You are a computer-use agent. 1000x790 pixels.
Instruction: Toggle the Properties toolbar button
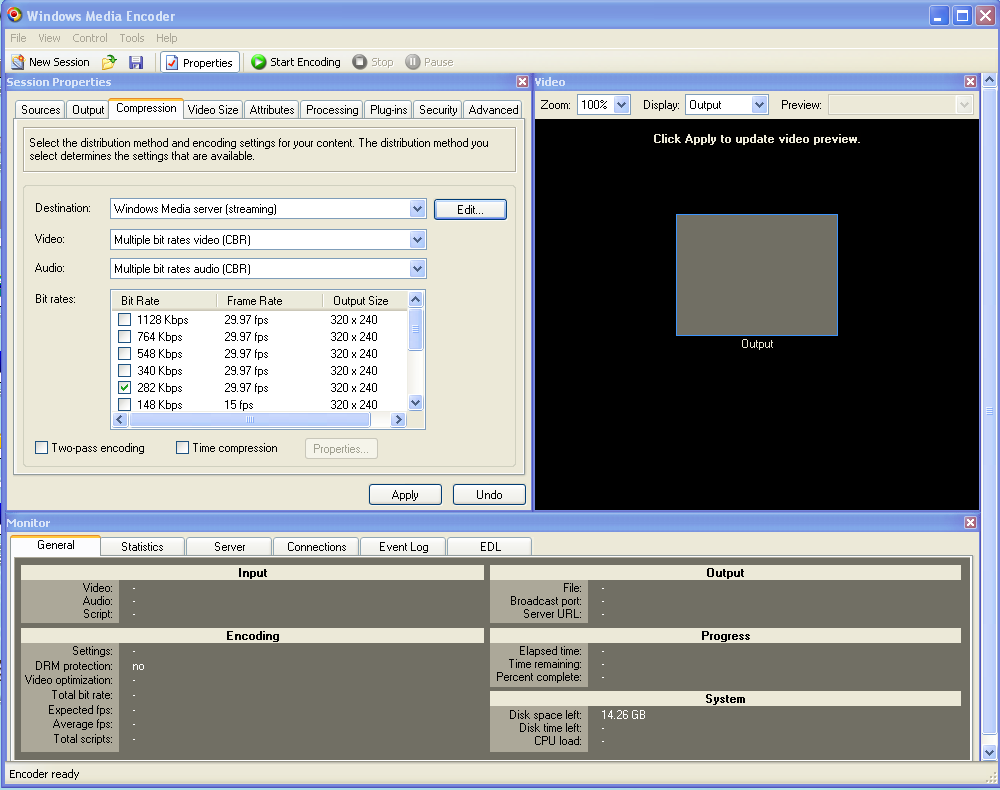(200, 62)
